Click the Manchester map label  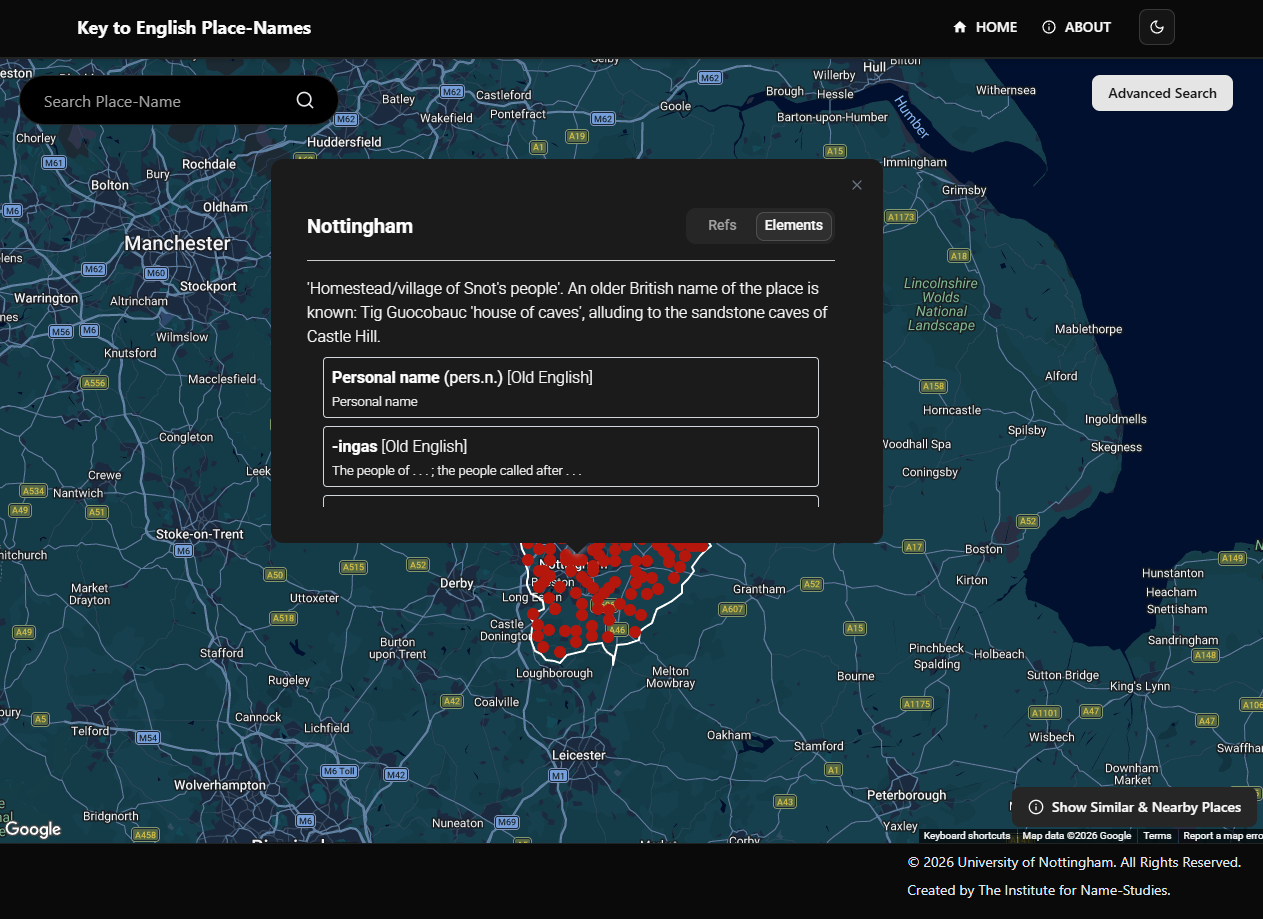point(177,243)
